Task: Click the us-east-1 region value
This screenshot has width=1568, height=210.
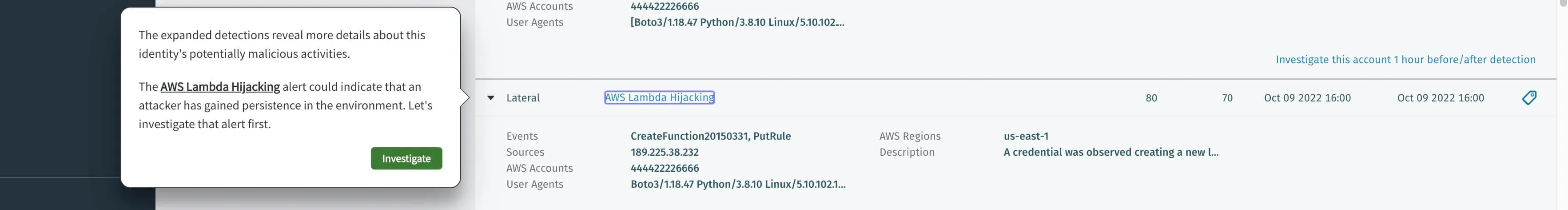Action: (1026, 136)
